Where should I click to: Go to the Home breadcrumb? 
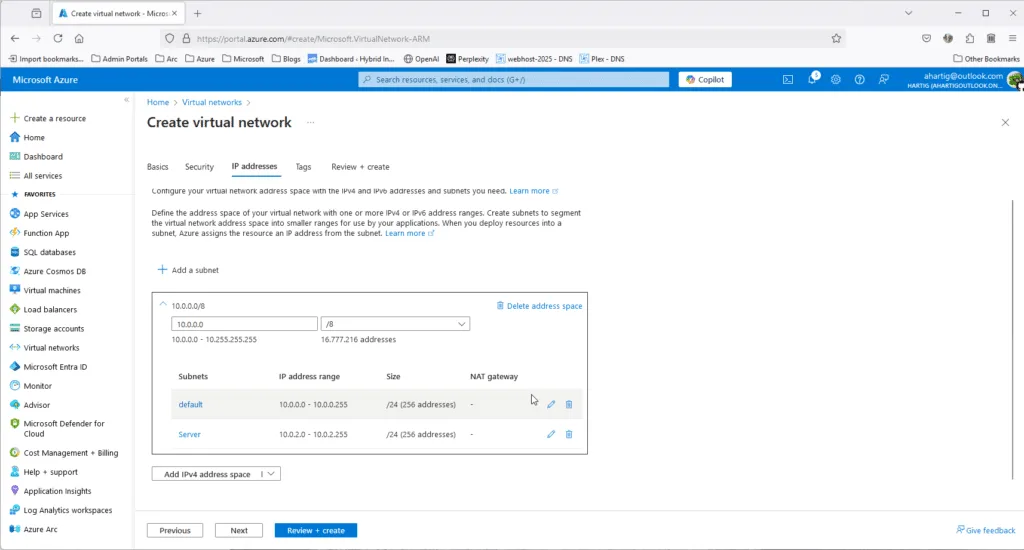[157, 103]
